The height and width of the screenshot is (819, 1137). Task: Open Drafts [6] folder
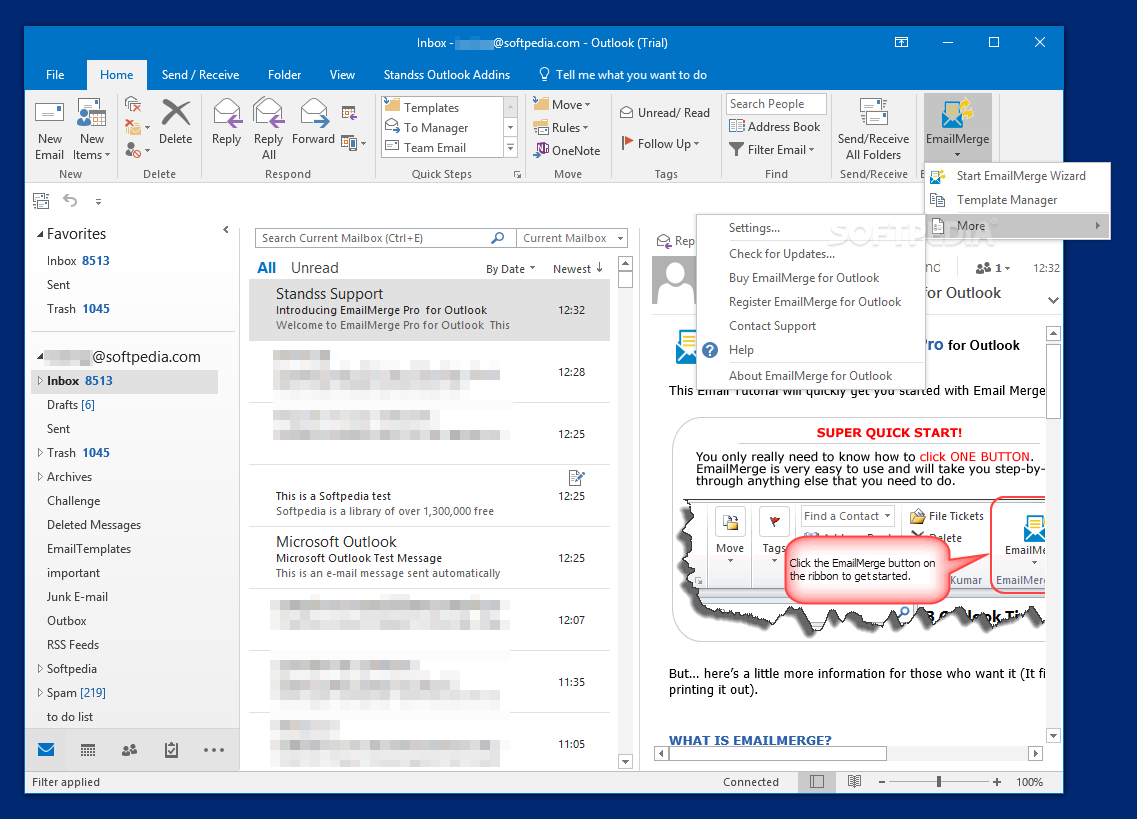70,405
